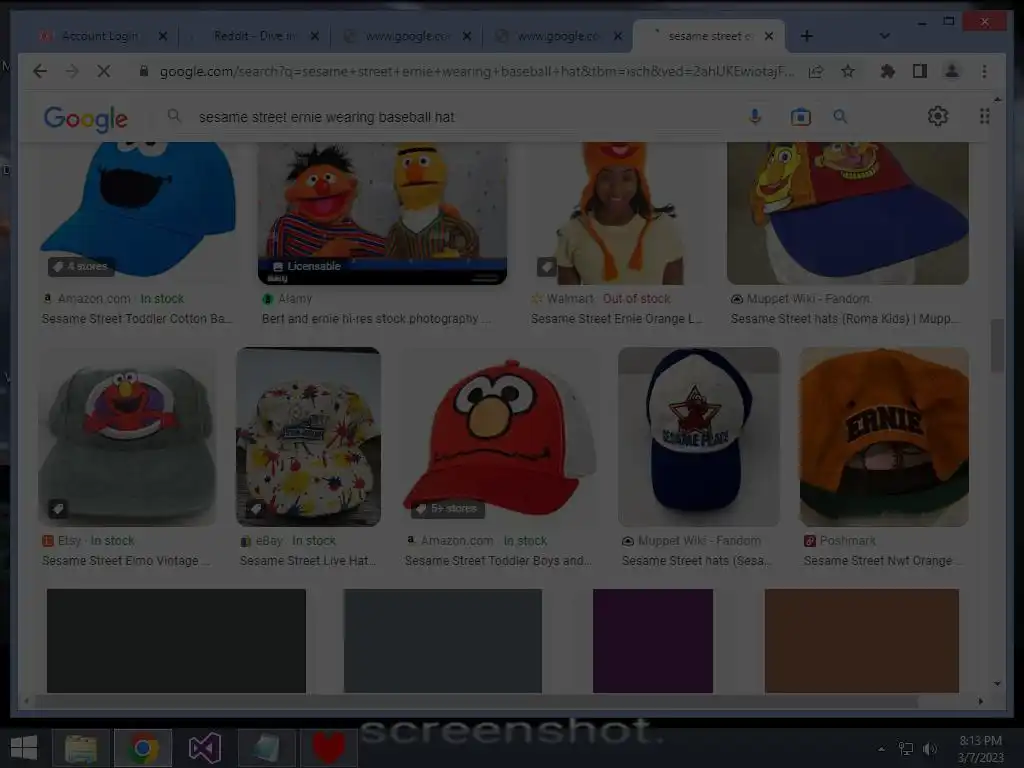1024x768 pixels.
Task: Open Sesame Street Toddler Boys and... link
Action: [x=498, y=561]
